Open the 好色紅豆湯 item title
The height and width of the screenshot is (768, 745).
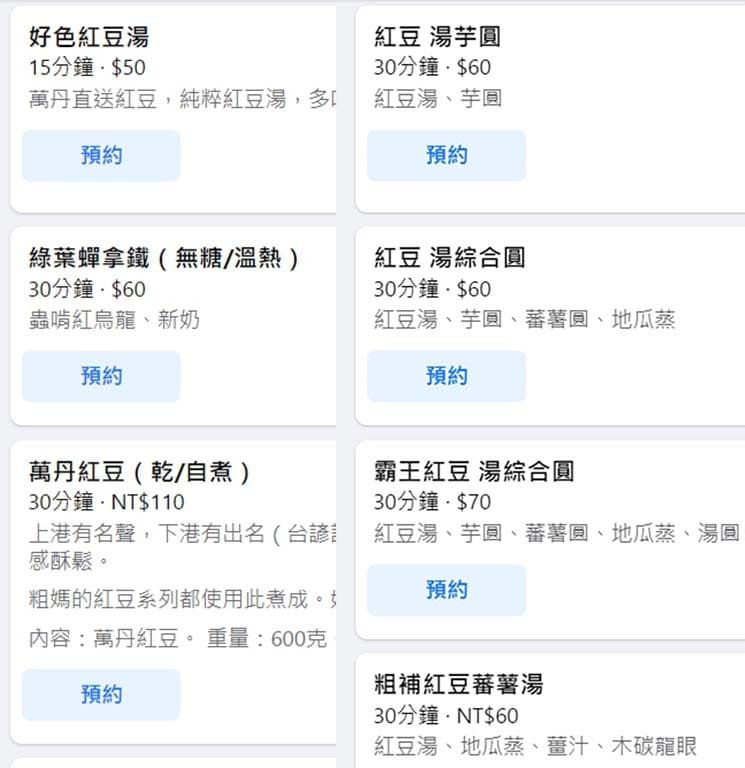(x=89, y=37)
